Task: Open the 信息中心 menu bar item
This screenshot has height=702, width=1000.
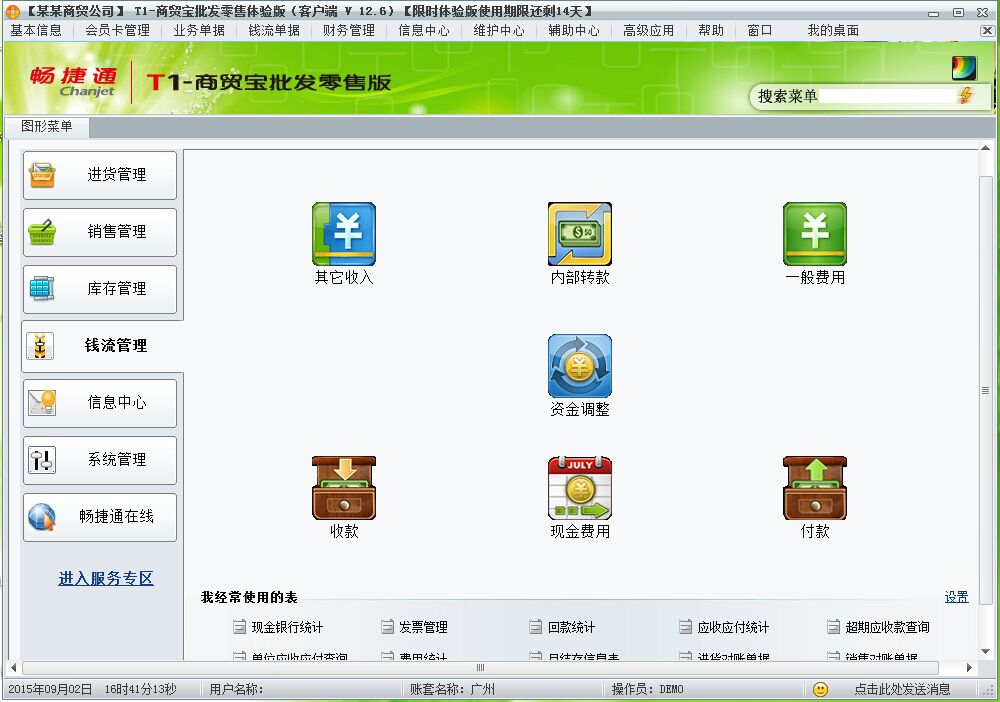Action: pos(424,30)
